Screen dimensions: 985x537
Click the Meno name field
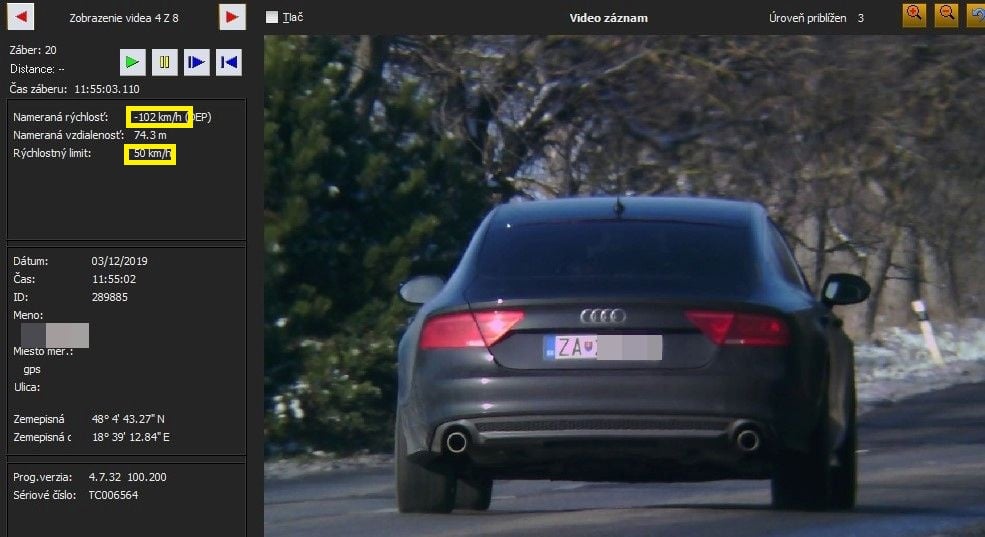tap(55, 335)
